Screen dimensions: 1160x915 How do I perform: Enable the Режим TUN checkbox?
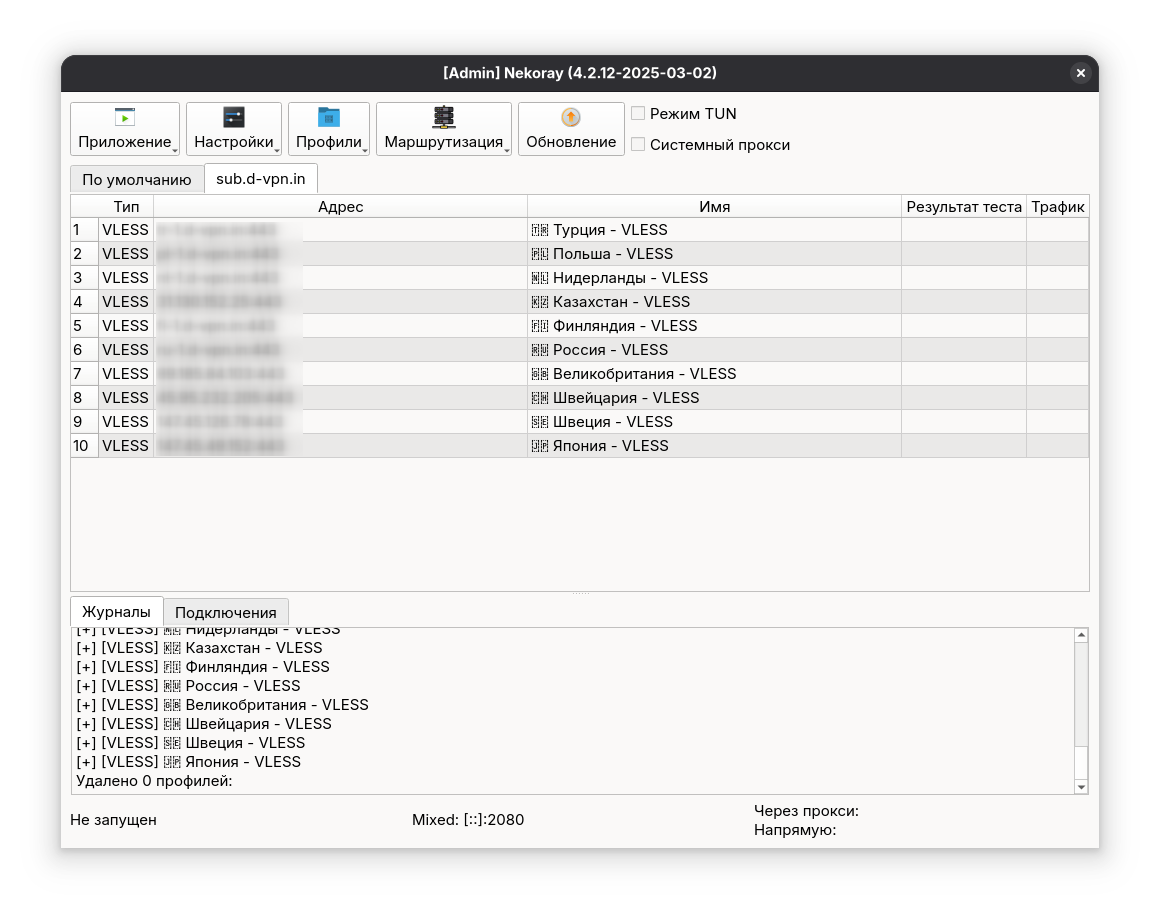(x=638, y=113)
